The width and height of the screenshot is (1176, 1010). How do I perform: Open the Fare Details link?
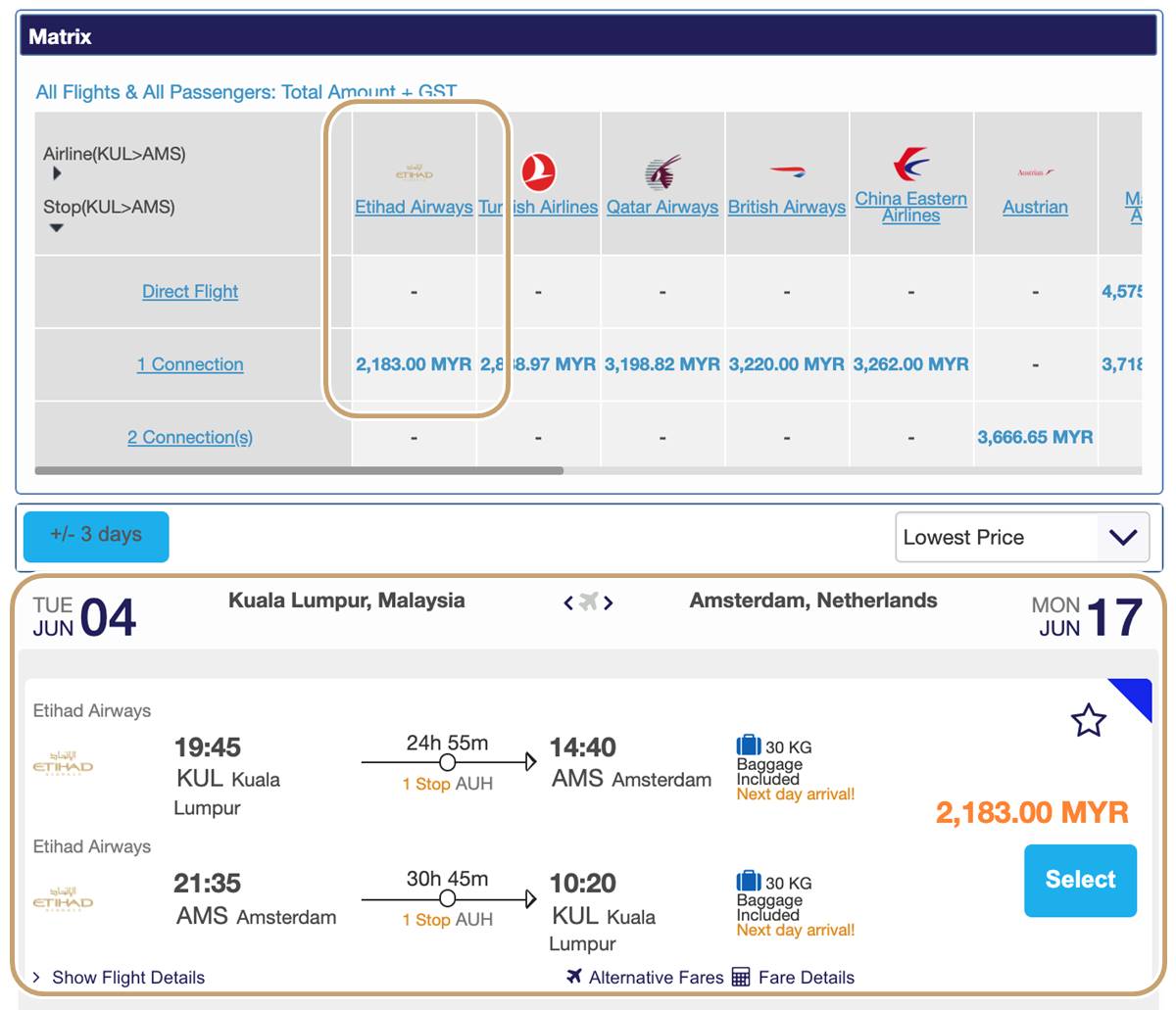click(x=807, y=978)
